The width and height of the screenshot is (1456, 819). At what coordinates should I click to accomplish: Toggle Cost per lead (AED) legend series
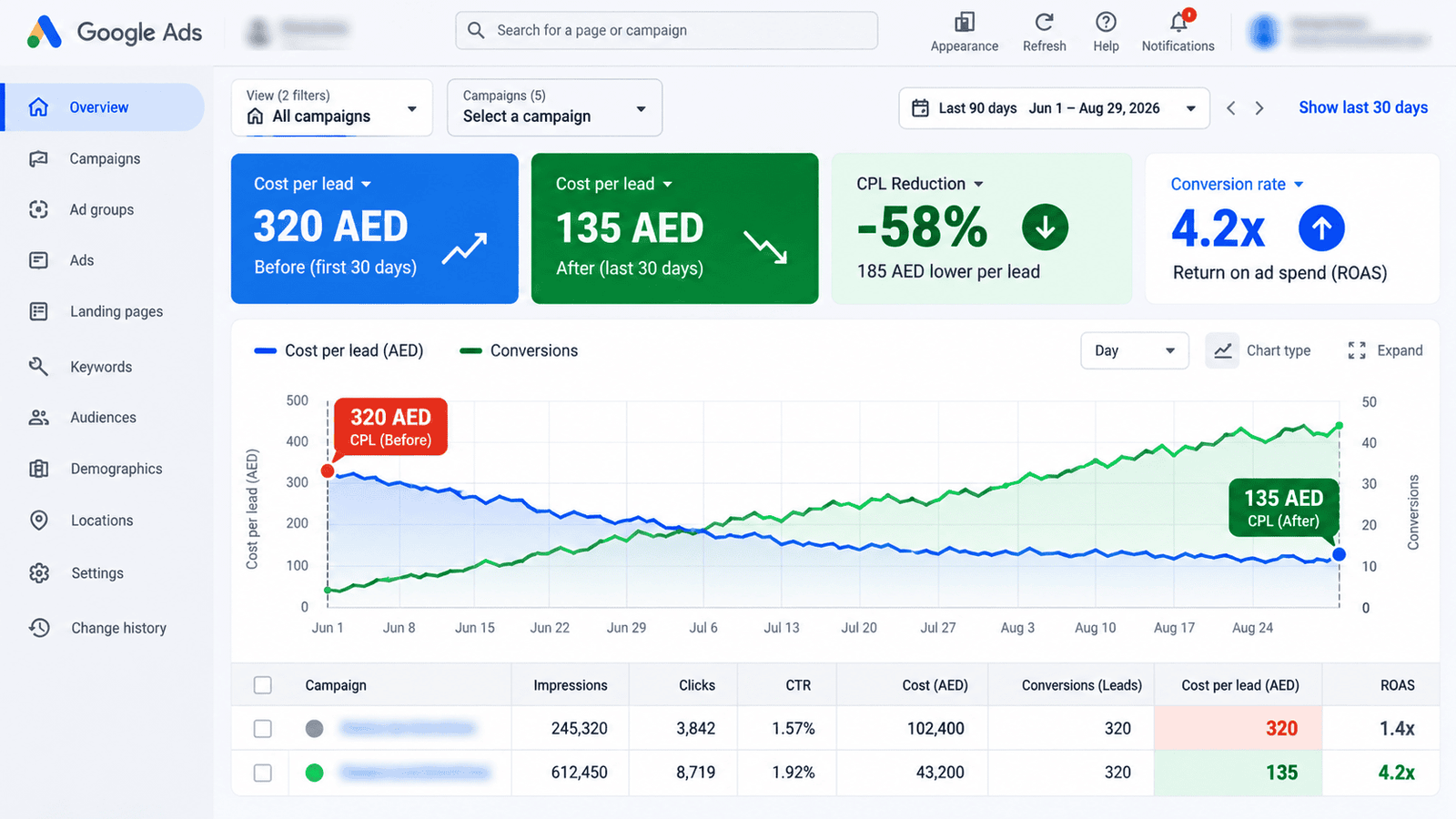pyautogui.click(x=339, y=350)
